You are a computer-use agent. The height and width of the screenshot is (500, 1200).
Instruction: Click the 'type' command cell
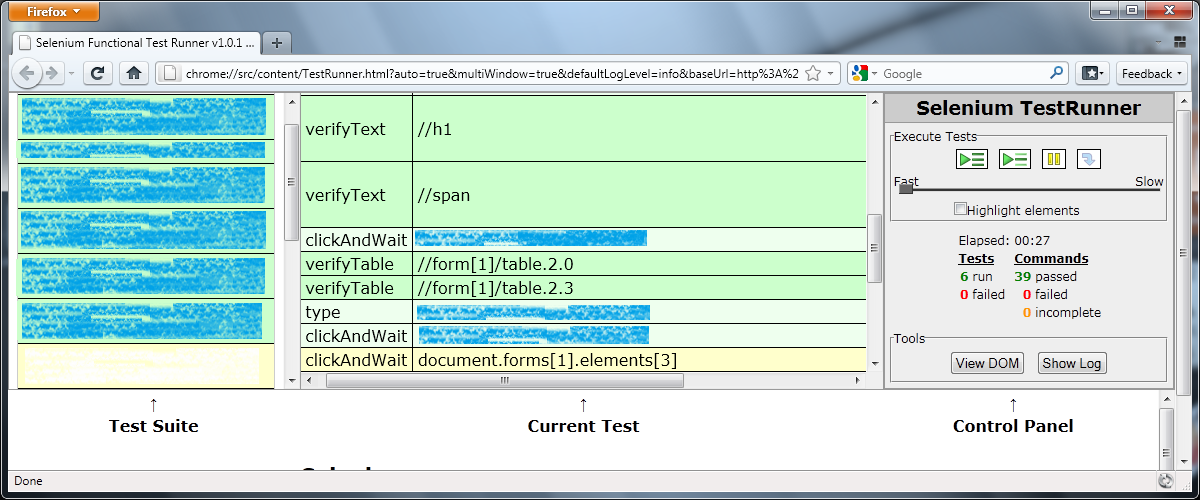click(x=356, y=312)
